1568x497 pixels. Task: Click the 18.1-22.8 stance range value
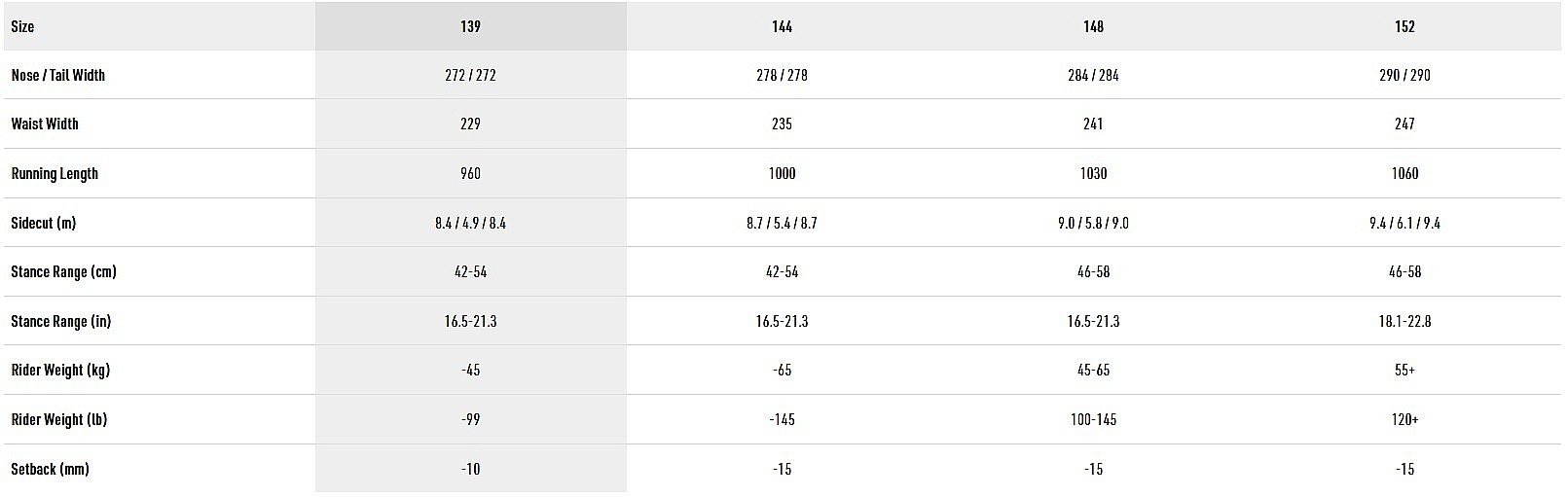1404,321
